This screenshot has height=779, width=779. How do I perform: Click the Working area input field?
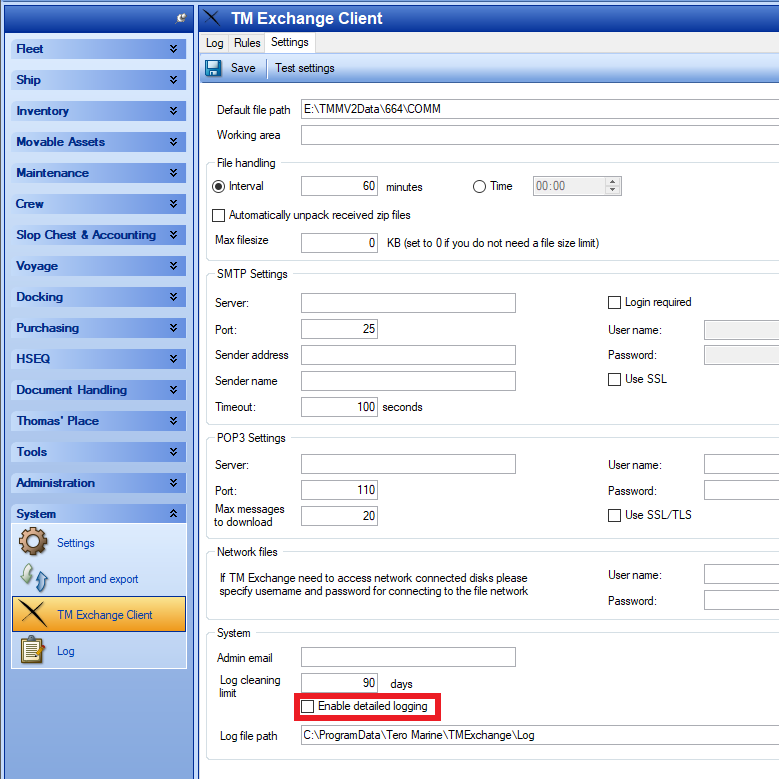tap(540, 135)
